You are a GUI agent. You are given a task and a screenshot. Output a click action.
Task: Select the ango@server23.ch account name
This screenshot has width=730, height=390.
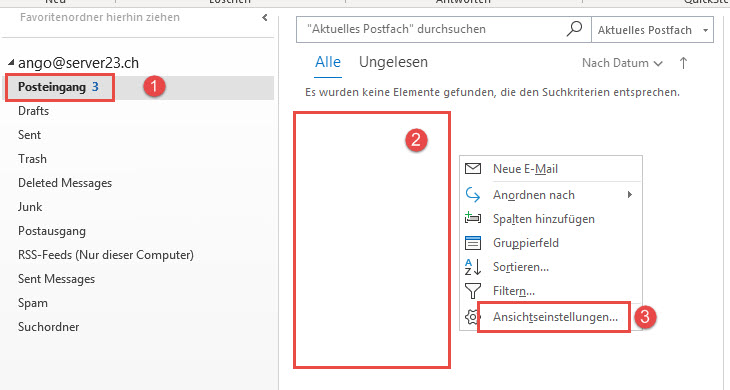coord(78,63)
